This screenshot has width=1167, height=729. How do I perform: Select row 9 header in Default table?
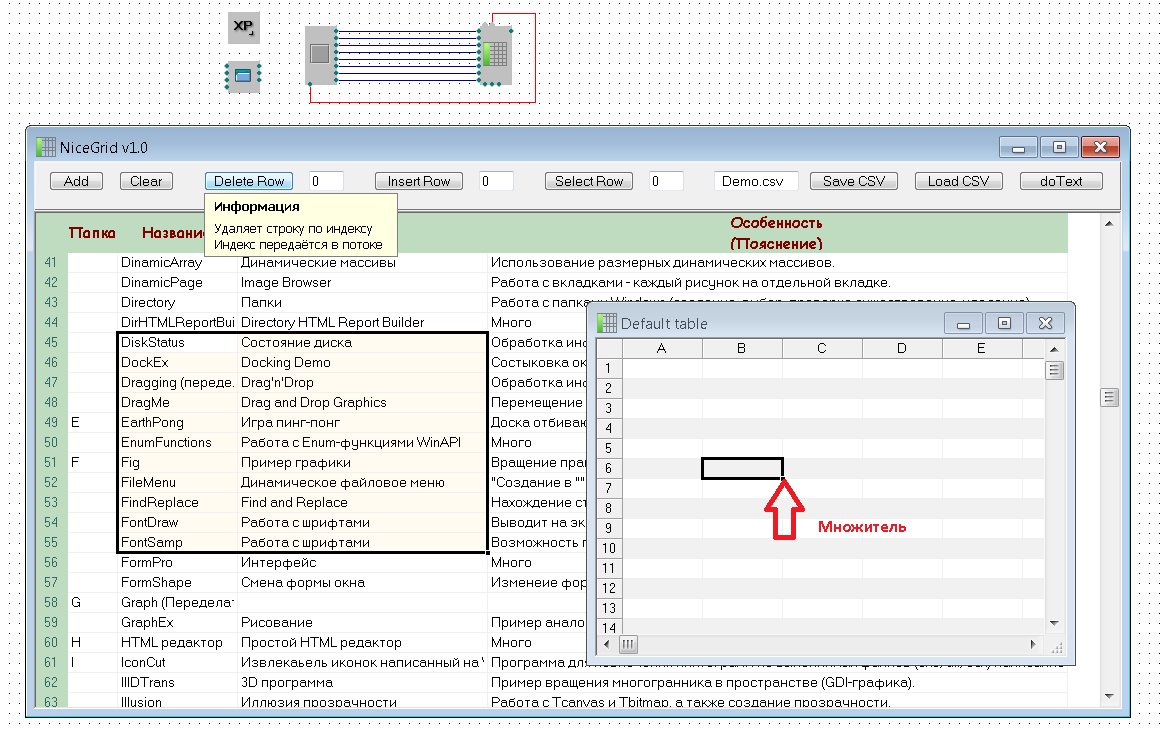tap(608, 528)
